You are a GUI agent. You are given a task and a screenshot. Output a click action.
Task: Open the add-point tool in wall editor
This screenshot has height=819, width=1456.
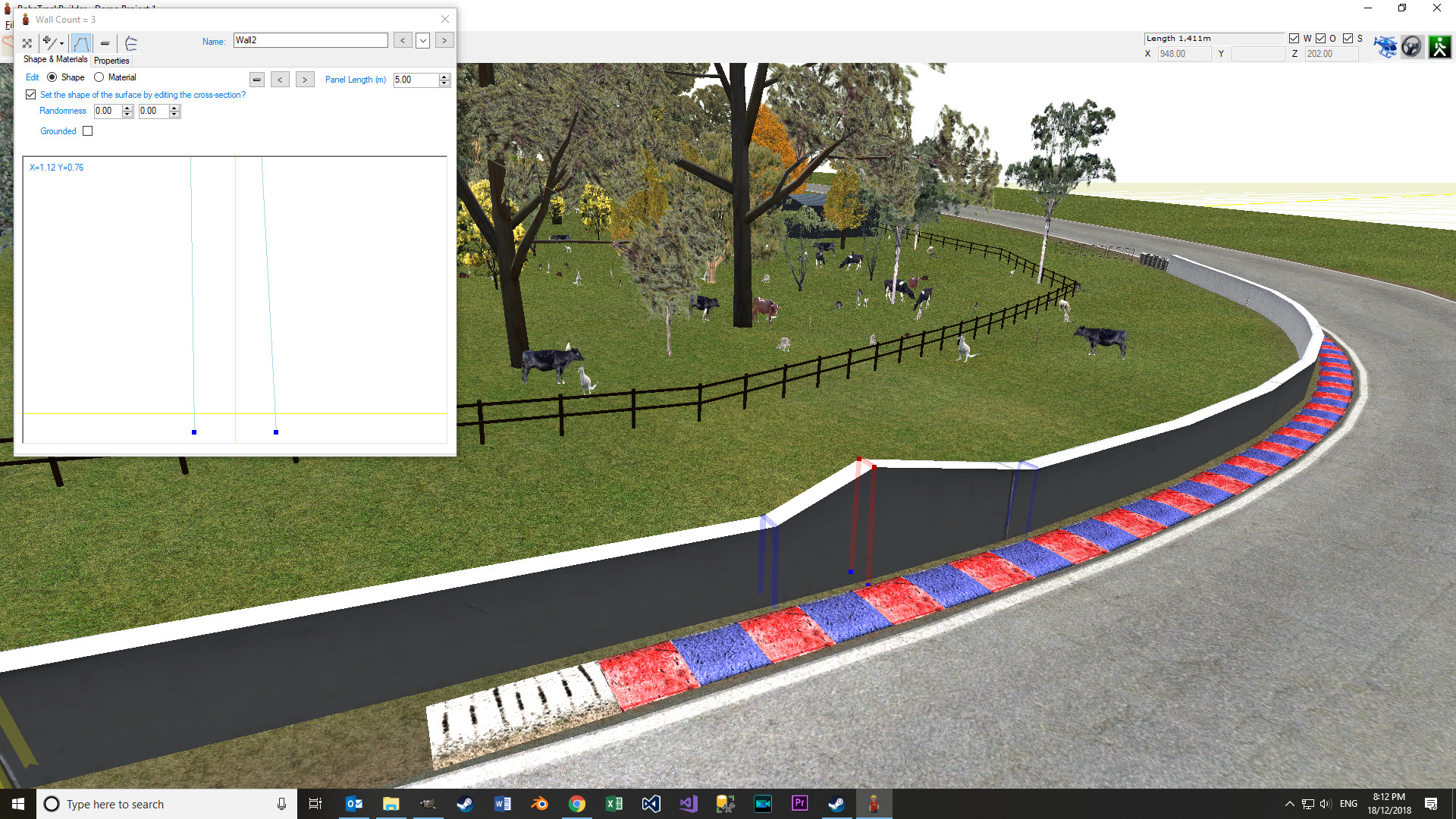click(49, 43)
